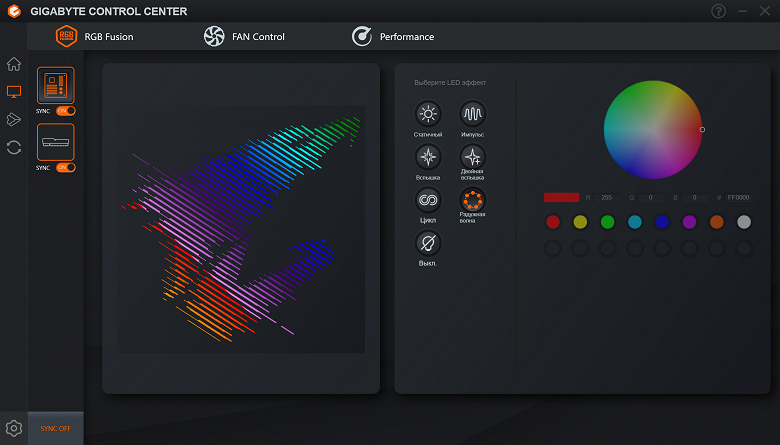Select the Двойная вспышка LED effect
Screen dimensions: 780x445
(473, 157)
